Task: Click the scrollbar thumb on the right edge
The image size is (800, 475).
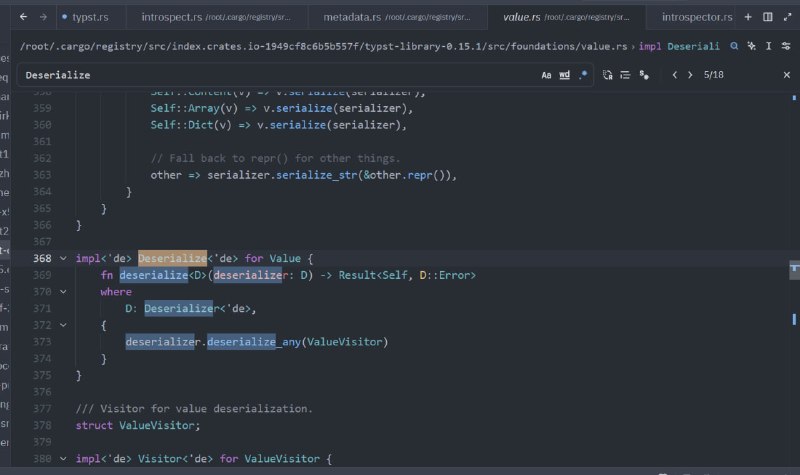Action: click(794, 268)
